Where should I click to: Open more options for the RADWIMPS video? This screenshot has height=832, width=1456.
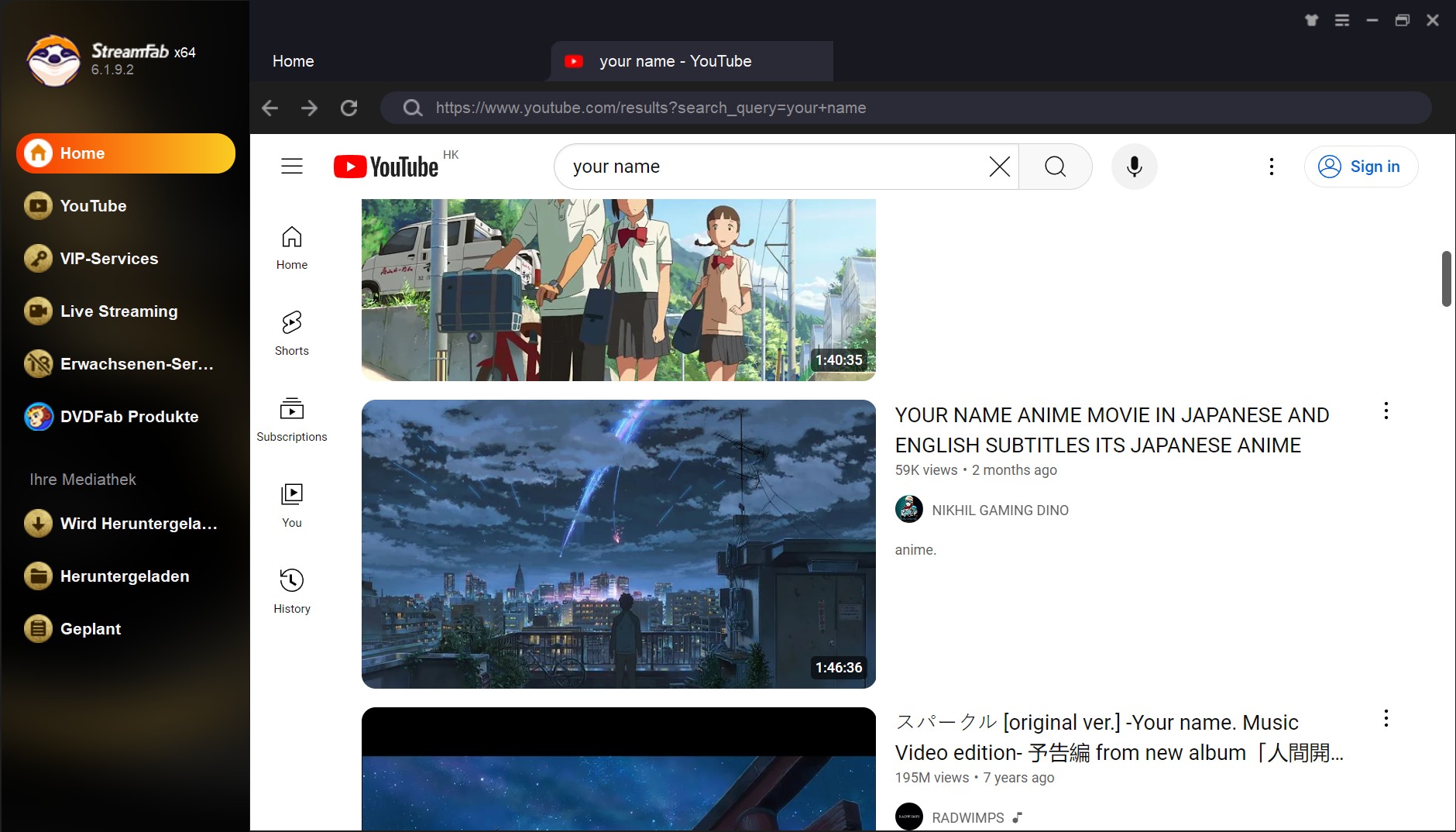pyautogui.click(x=1386, y=719)
